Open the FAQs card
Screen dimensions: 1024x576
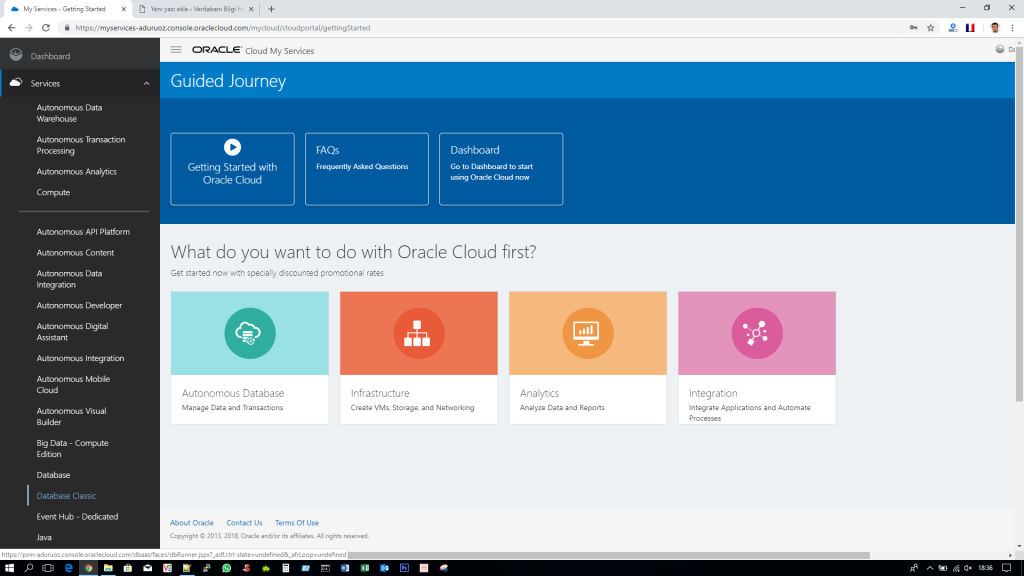click(366, 169)
